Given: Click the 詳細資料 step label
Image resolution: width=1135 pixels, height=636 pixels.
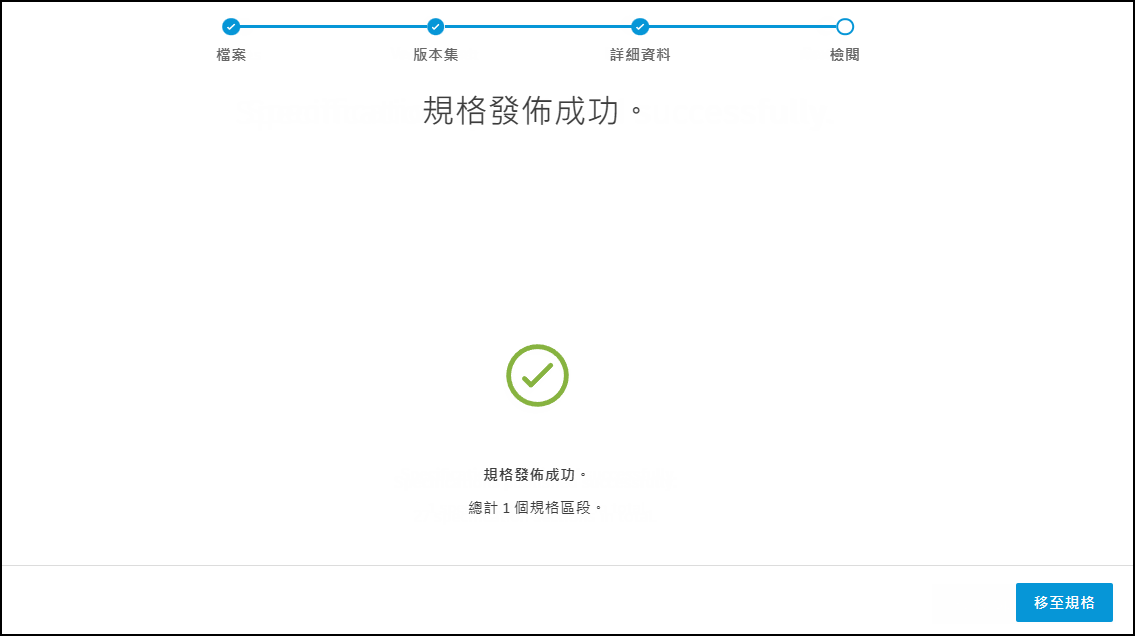Looking at the screenshot, I should pyautogui.click(x=640, y=55).
